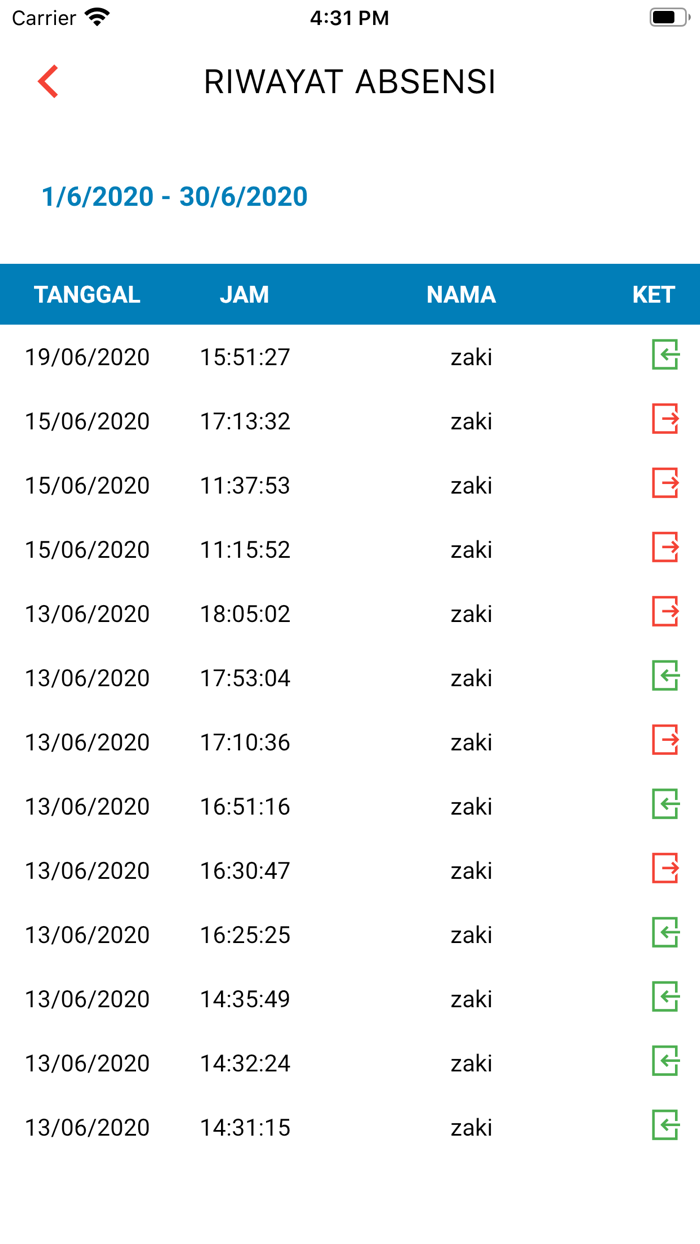Viewport: 700px width, 1244px height.
Task: Click the red check-out icon for 18:05:02
Action: pos(665,613)
